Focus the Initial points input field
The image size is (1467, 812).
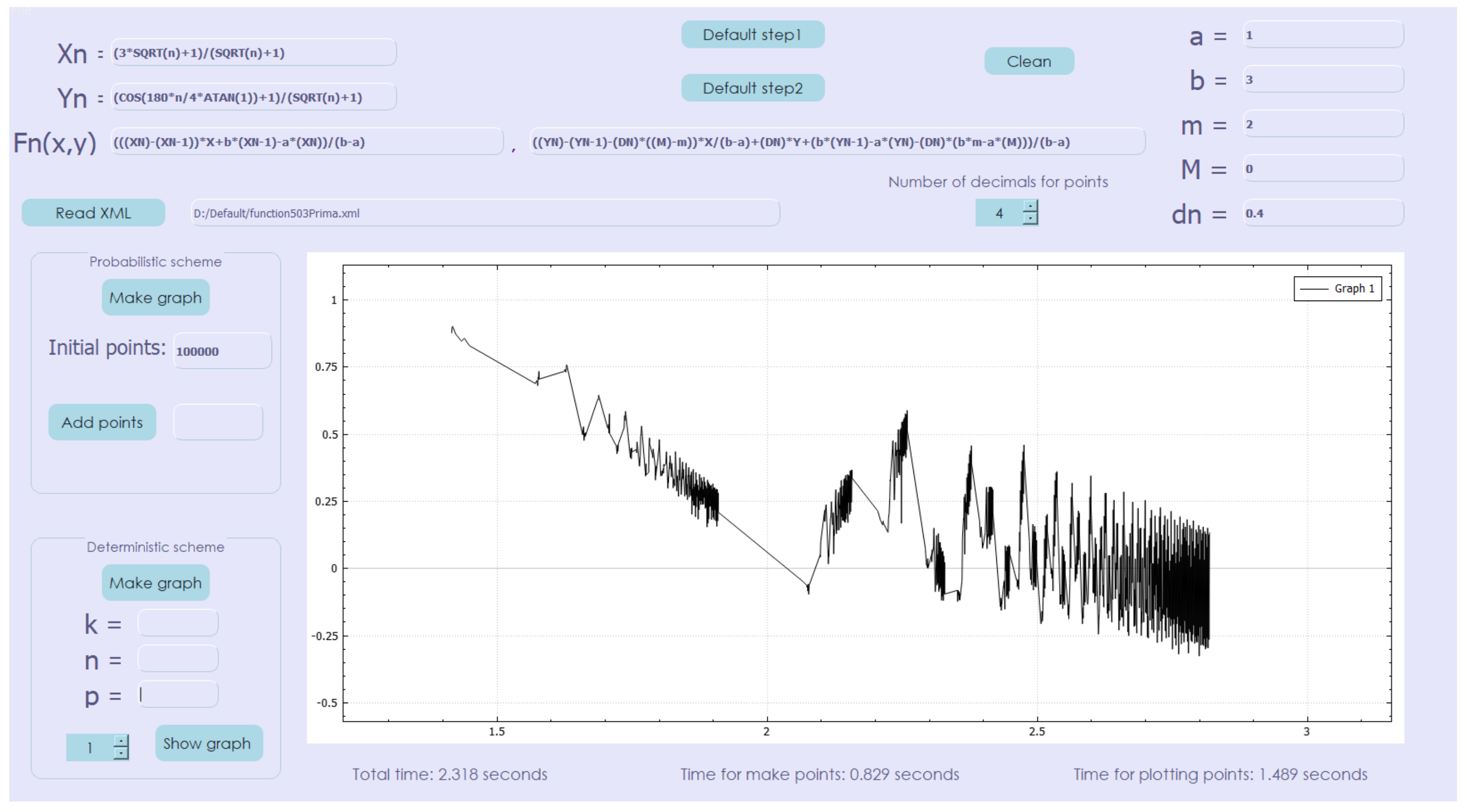[222, 351]
